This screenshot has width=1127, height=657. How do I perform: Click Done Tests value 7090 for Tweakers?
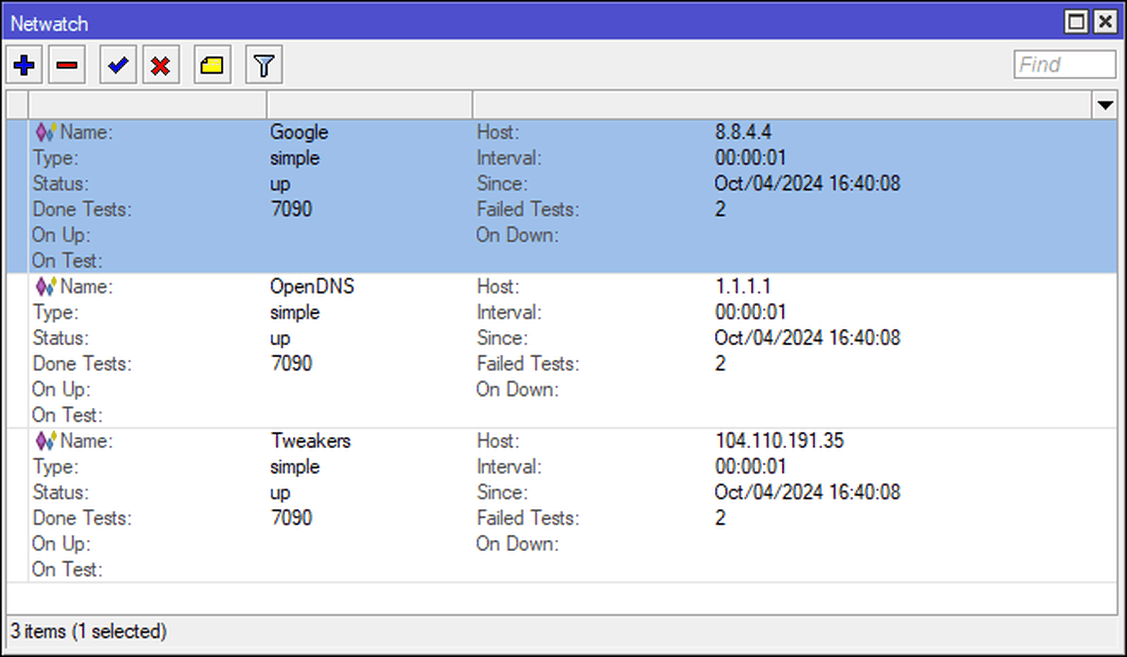tap(291, 518)
